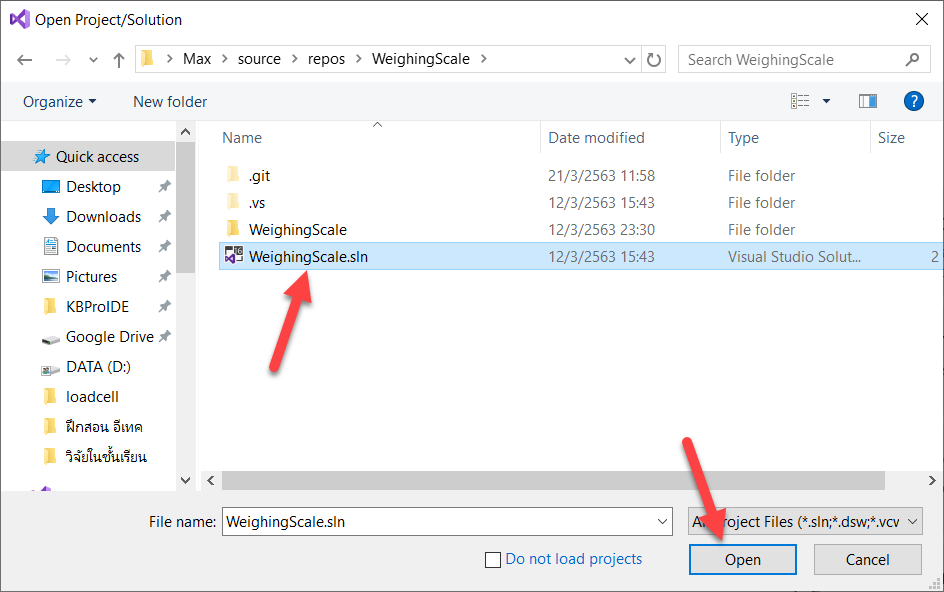Viewport: 944px width, 592px height.
Task: Expand the view options dropdown arrow
Action: click(x=827, y=101)
